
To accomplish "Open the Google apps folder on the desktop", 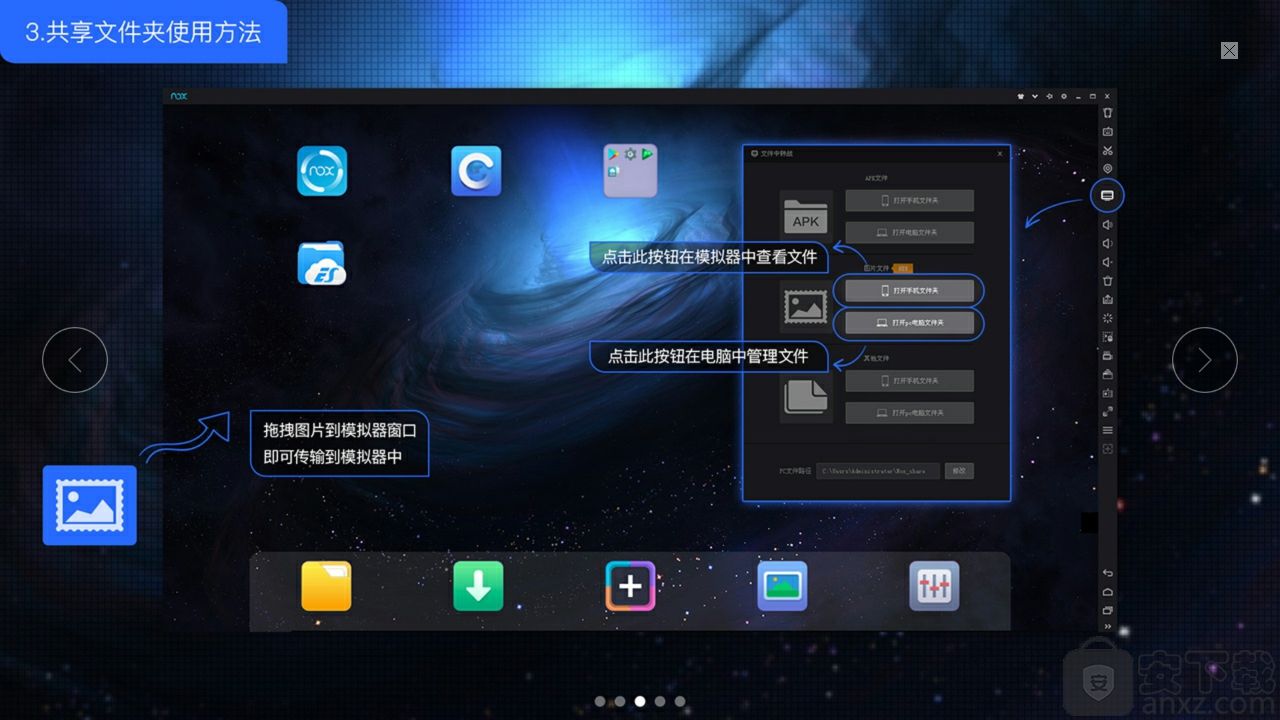I will (x=630, y=171).
